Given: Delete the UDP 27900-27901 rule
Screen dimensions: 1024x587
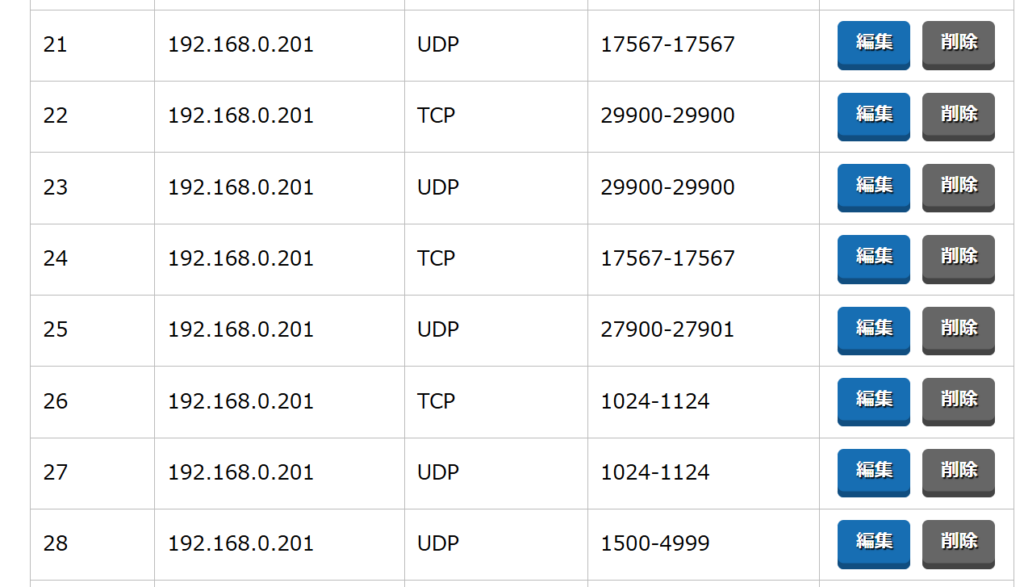Looking at the screenshot, I should click(x=958, y=329).
